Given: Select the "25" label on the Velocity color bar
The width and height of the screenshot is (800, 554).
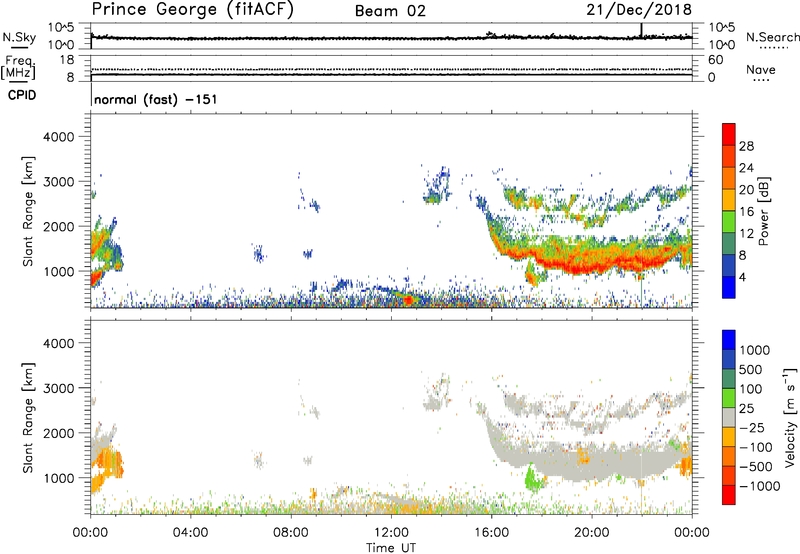Looking at the screenshot, I should click(746, 408).
